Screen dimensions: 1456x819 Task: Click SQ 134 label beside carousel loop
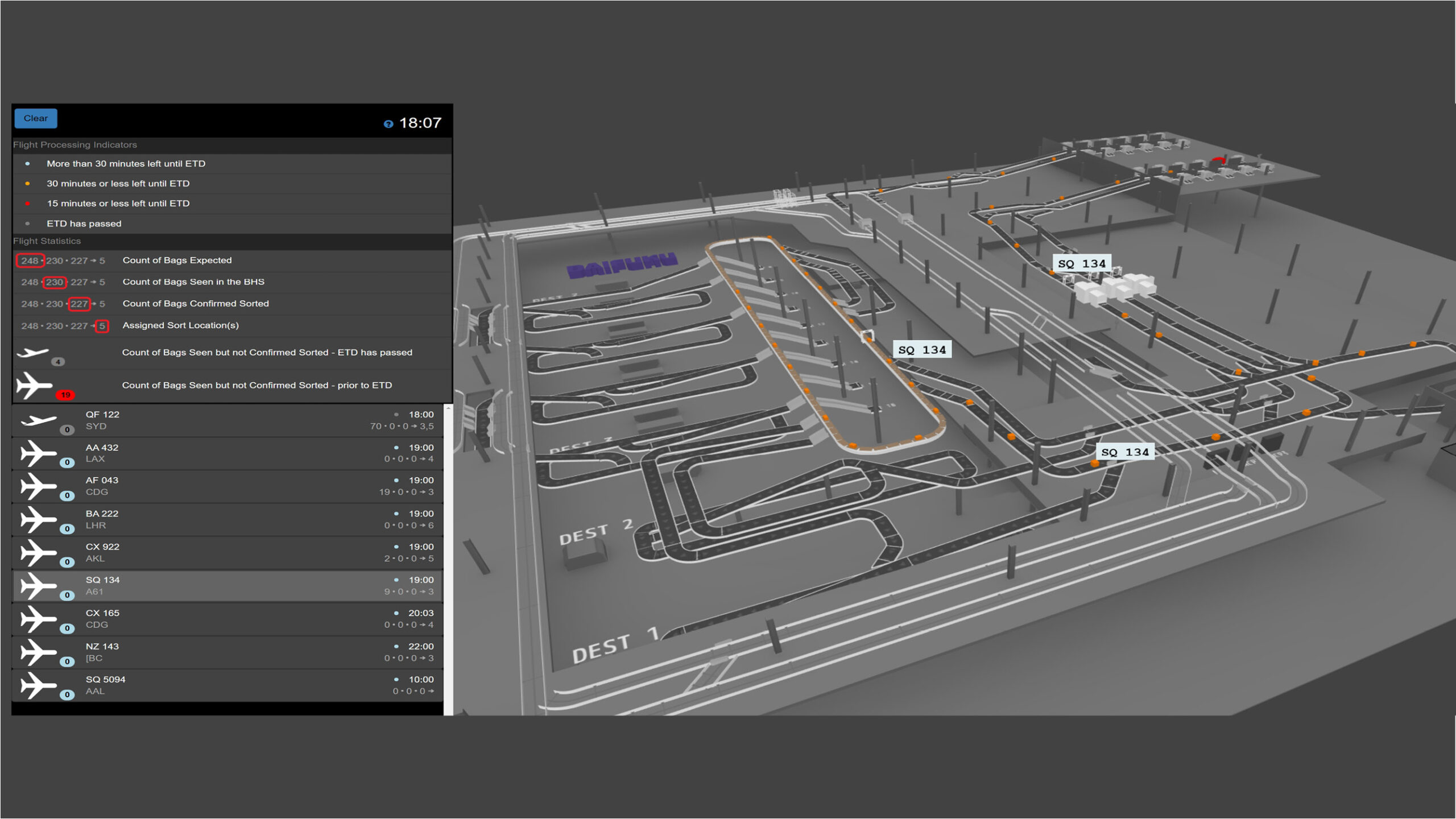click(x=922, y=350)
